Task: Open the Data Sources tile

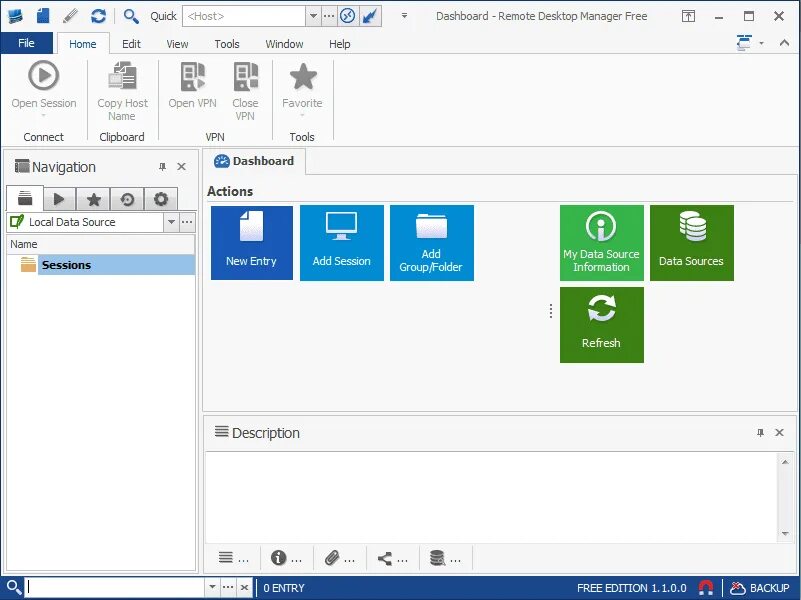Action: (692, 243)
